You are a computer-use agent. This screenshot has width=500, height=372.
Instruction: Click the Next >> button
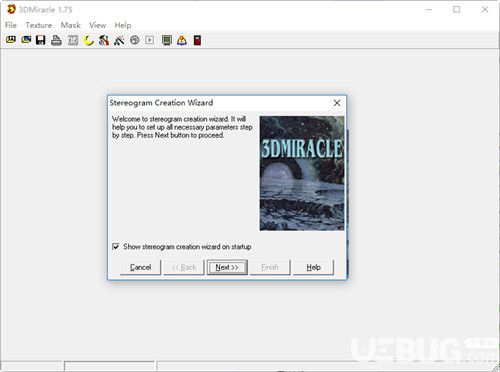click(x=227, y=267)
